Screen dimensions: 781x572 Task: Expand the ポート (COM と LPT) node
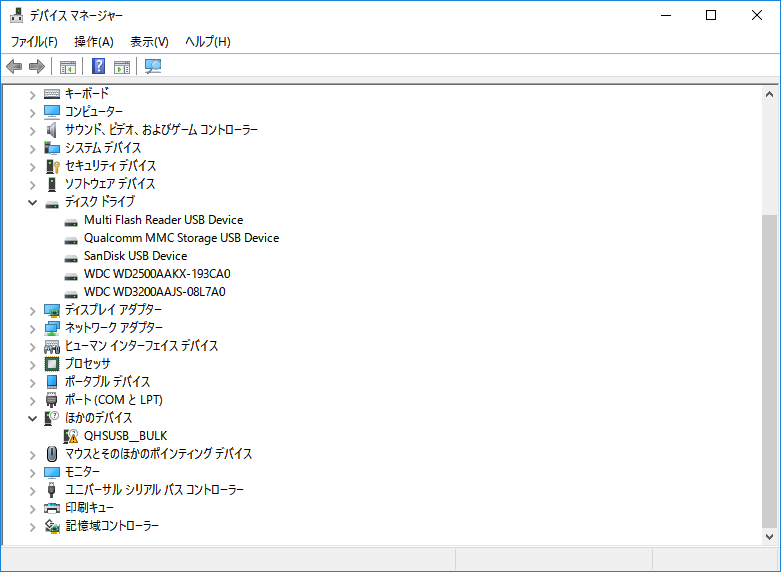pyautogui.click(x=32, y=401)
